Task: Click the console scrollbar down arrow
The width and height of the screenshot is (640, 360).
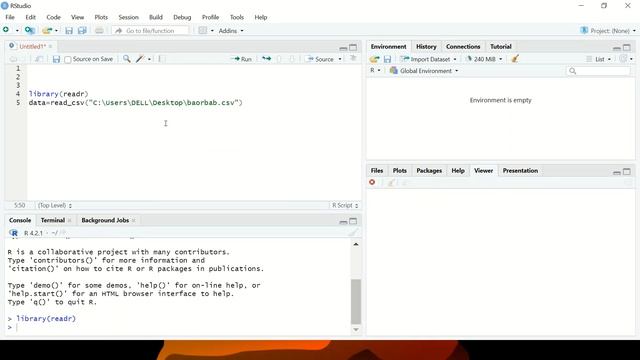Action: point(356,329)
